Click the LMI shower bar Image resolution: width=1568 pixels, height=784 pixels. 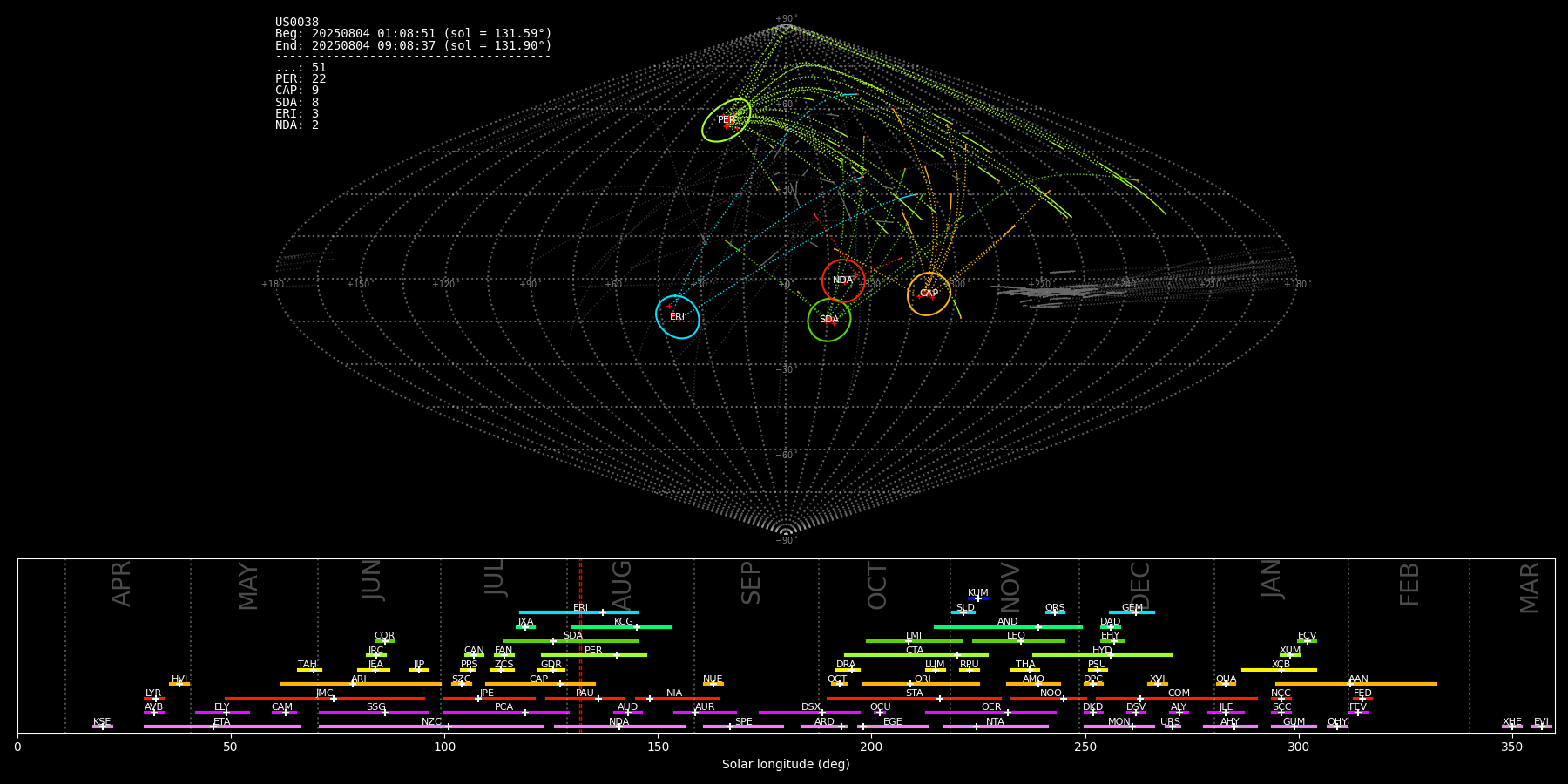(914, 641)
